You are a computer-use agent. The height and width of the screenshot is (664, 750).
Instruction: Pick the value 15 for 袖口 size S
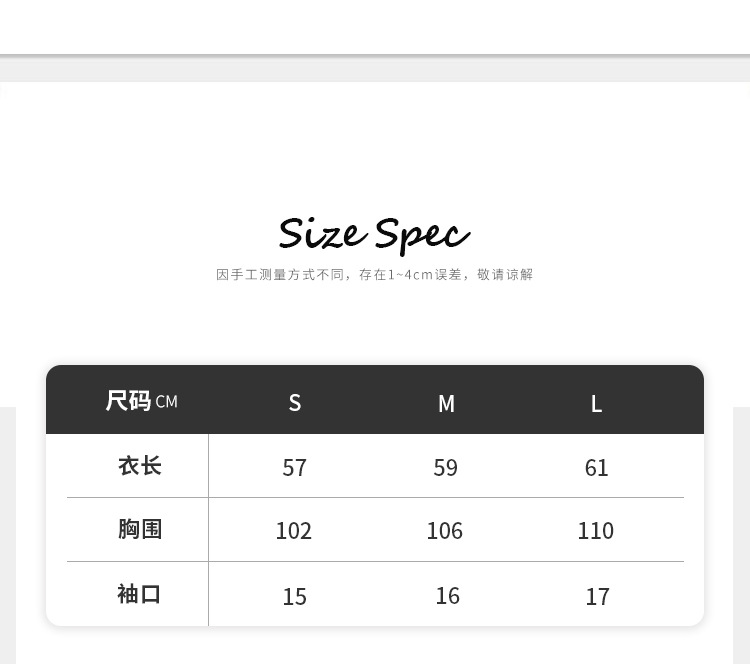tap(295, 597)
